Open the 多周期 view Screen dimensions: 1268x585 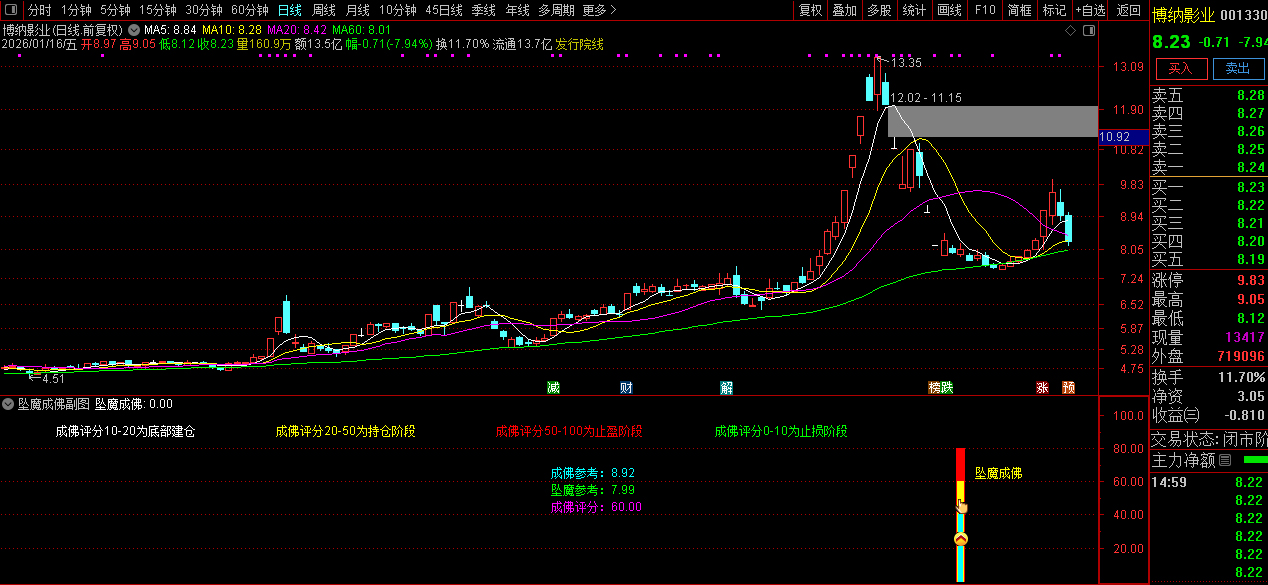tap(557, 10)
